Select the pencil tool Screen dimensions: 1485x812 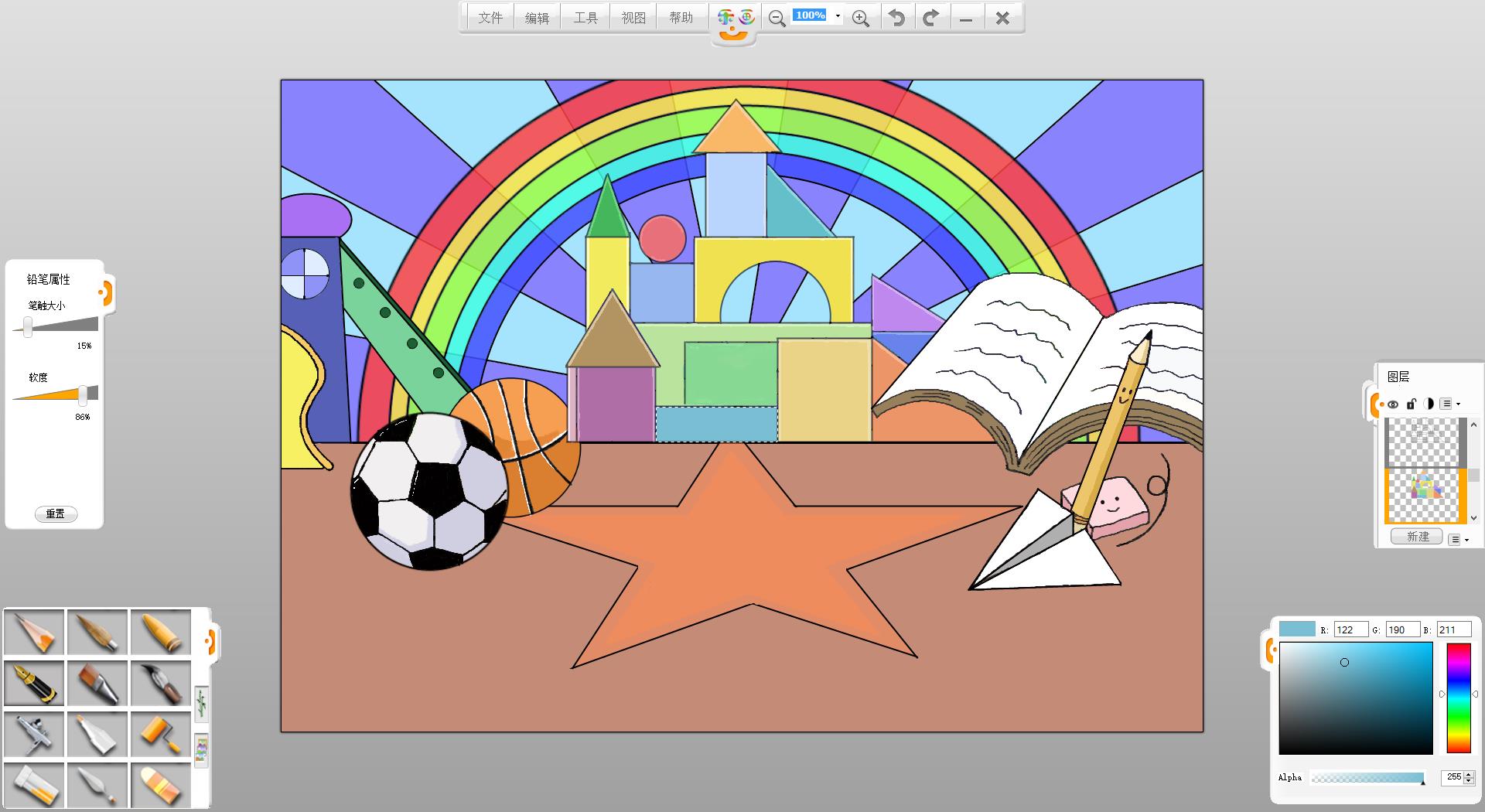(34, 633)
